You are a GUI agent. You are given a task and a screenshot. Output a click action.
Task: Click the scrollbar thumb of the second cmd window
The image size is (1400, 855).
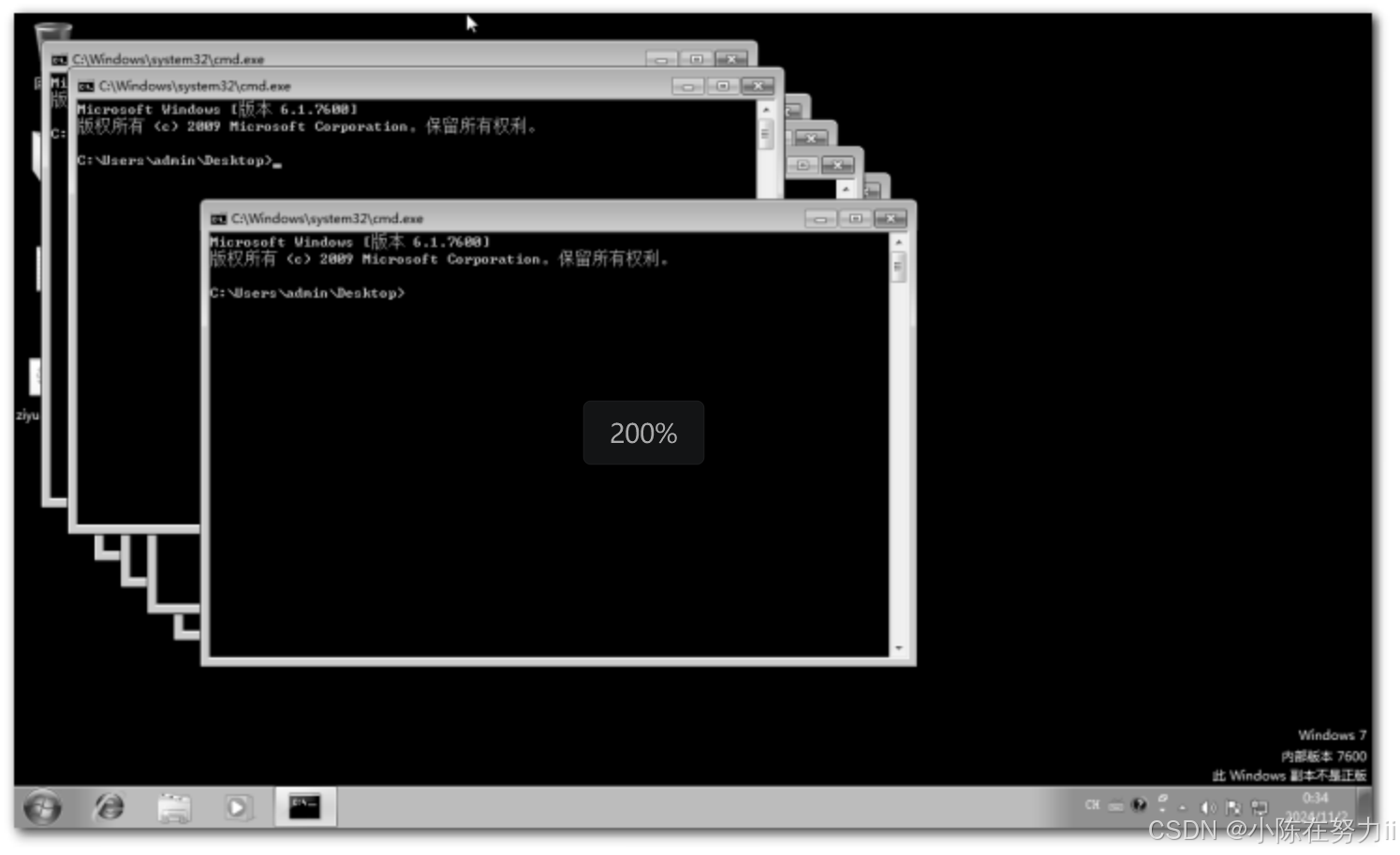pyautogui.click(x=766, y=136)
